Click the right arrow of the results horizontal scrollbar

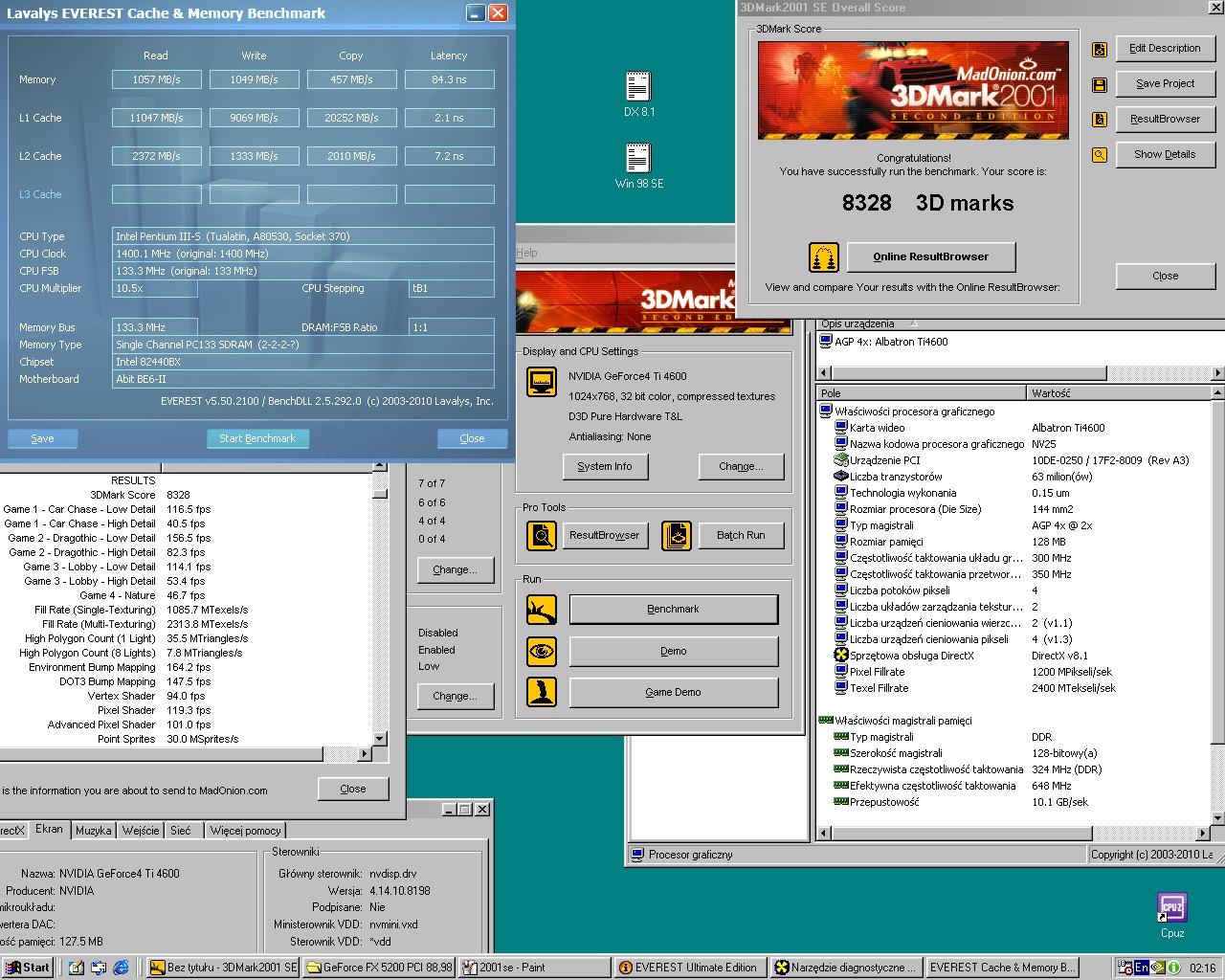(x=364, y=754)
